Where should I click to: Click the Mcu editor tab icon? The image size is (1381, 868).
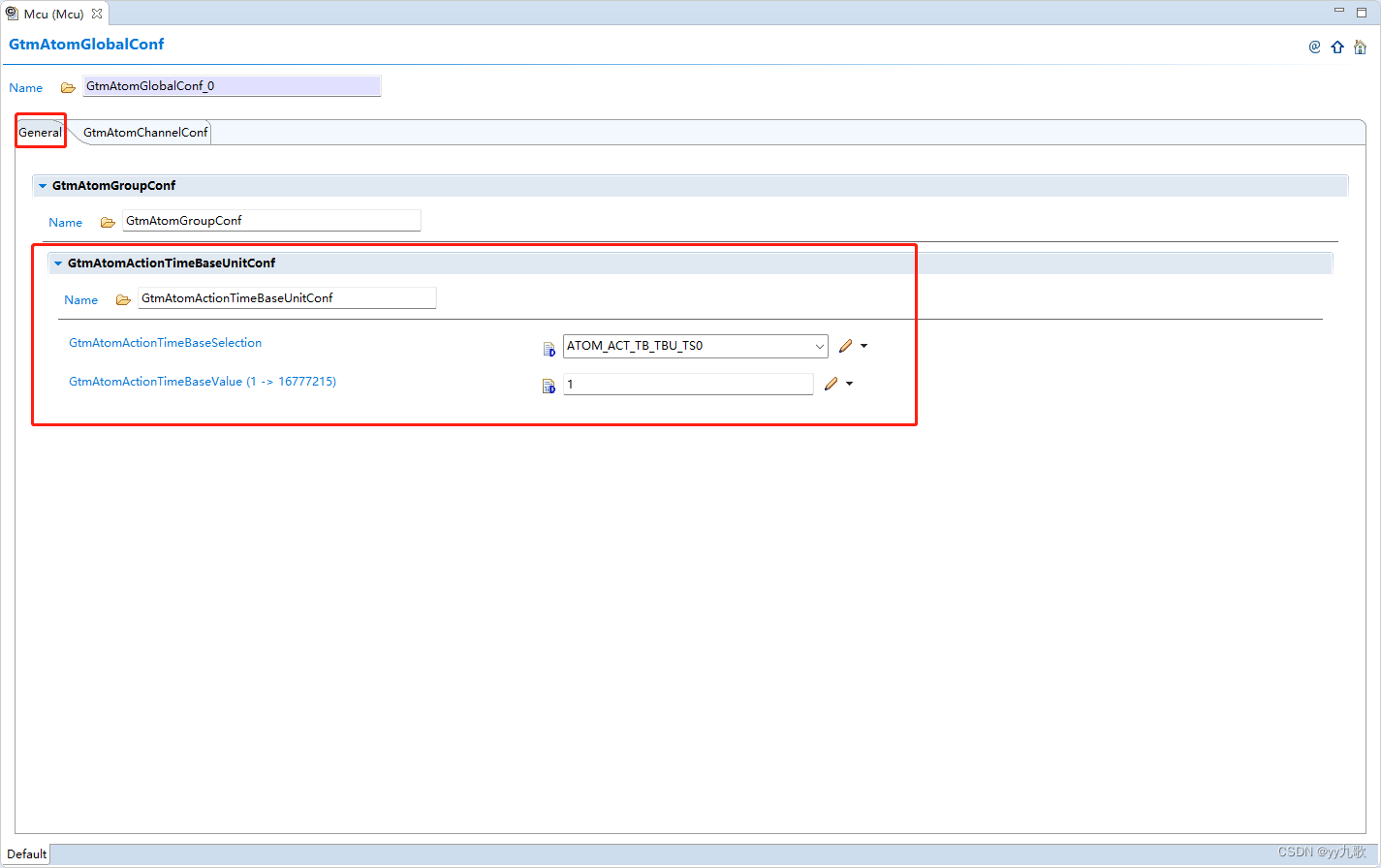(12, 14)
